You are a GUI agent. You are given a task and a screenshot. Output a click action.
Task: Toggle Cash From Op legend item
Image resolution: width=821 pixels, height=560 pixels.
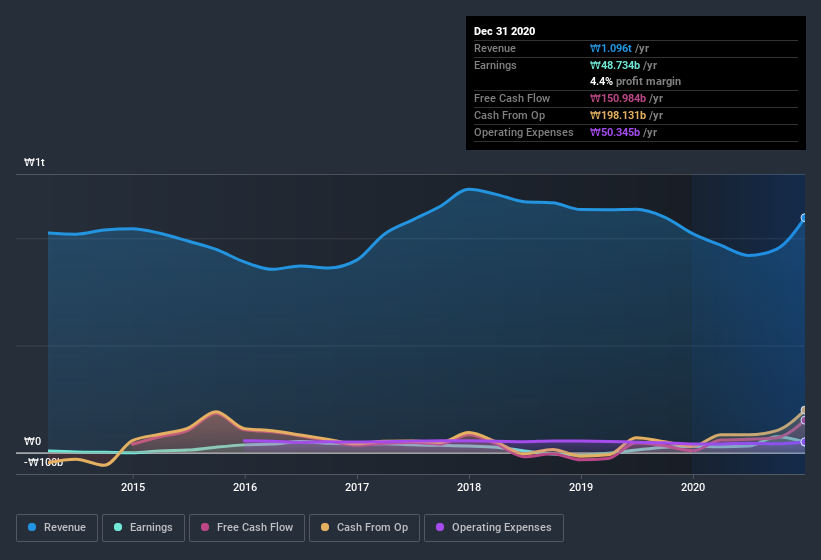coord(365,527)
